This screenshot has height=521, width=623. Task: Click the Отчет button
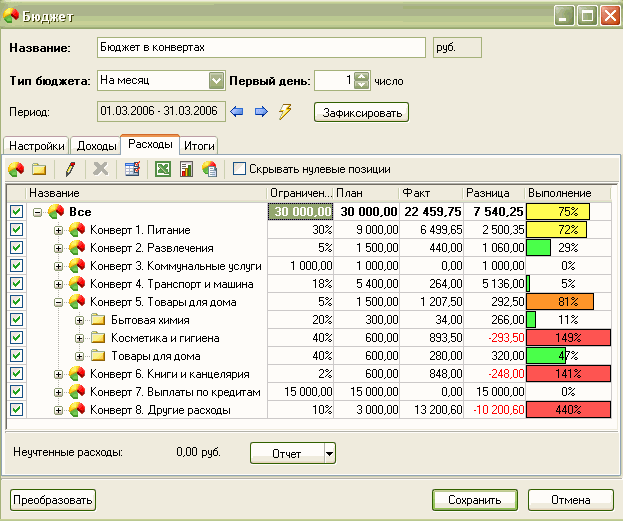click(x=287, y=453)
